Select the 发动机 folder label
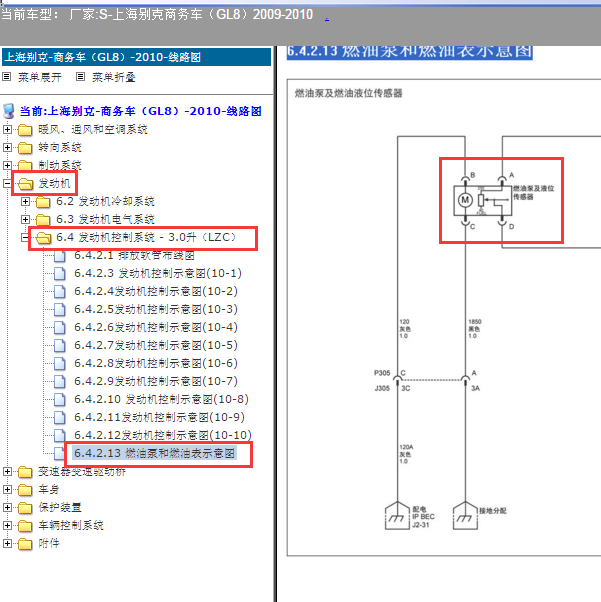Viewport: 601px width, 602px height. point(54,184)
